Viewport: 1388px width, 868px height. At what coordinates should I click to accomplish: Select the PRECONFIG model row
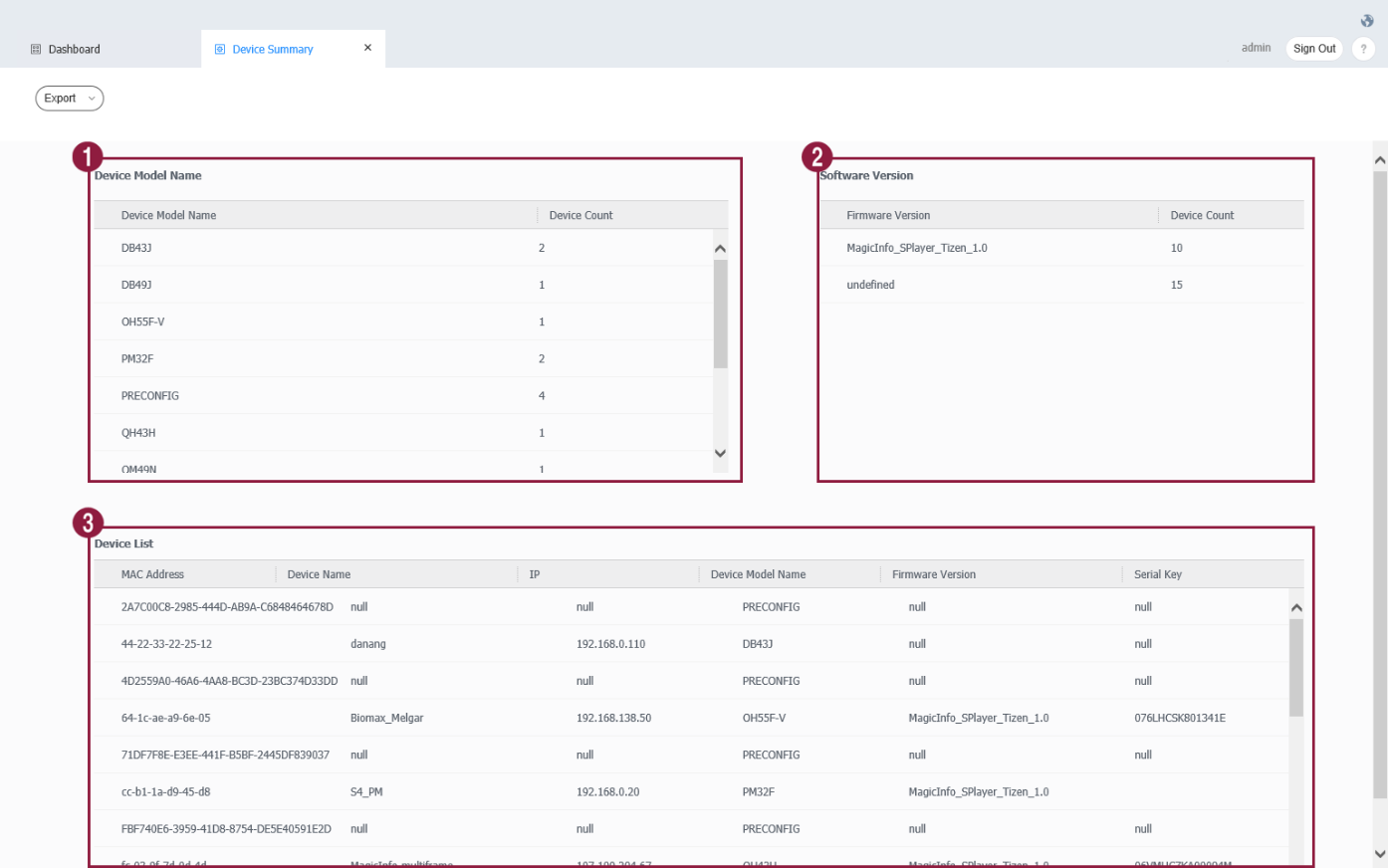pyautogui.click(x=150, y=396)
